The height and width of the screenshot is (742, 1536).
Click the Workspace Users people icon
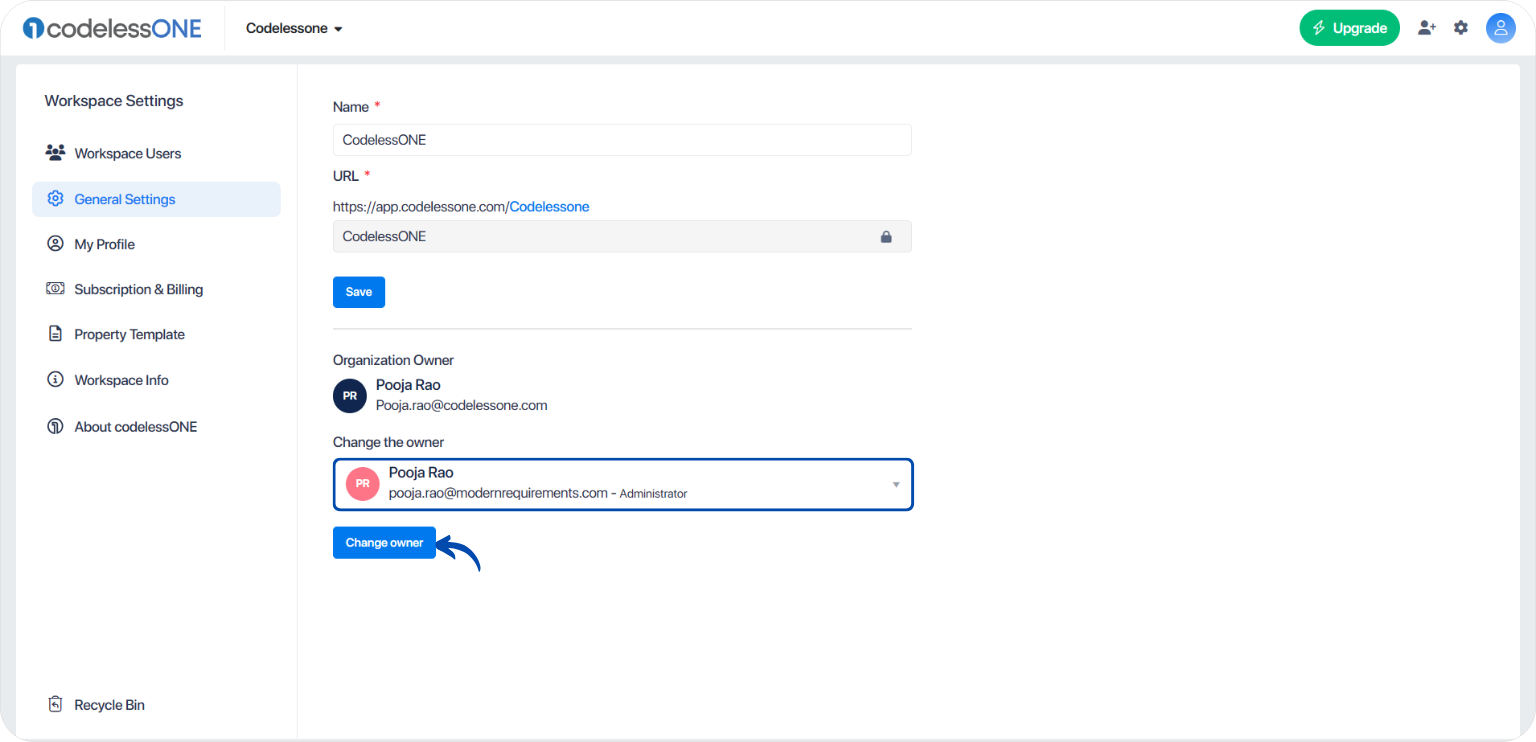[x=55, y=153]
